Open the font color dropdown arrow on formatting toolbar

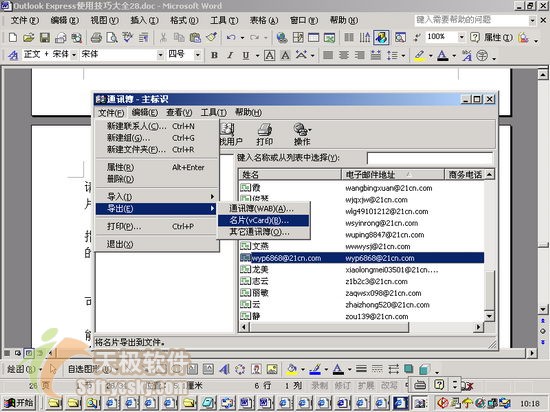(454, 55)
